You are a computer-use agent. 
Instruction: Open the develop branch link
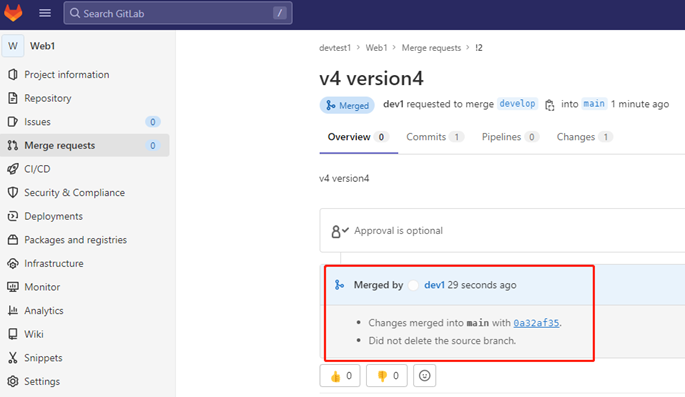click(517, 104)
